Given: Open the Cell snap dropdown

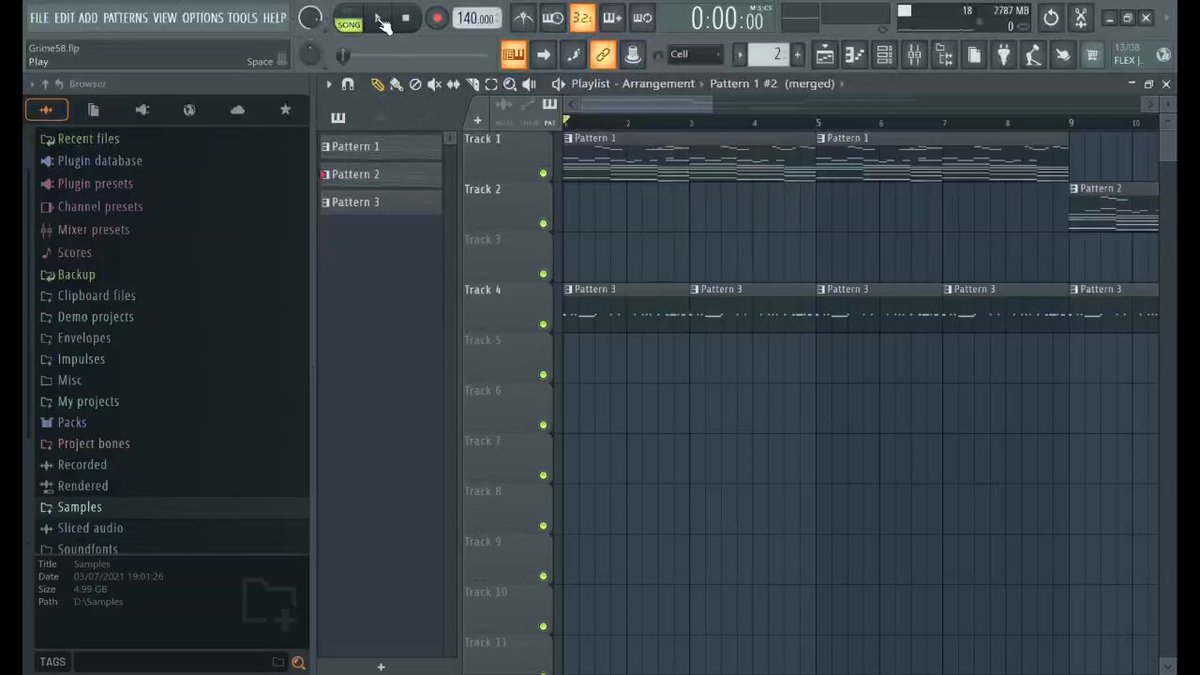Looking at the screenshot, I should (696, 55).
